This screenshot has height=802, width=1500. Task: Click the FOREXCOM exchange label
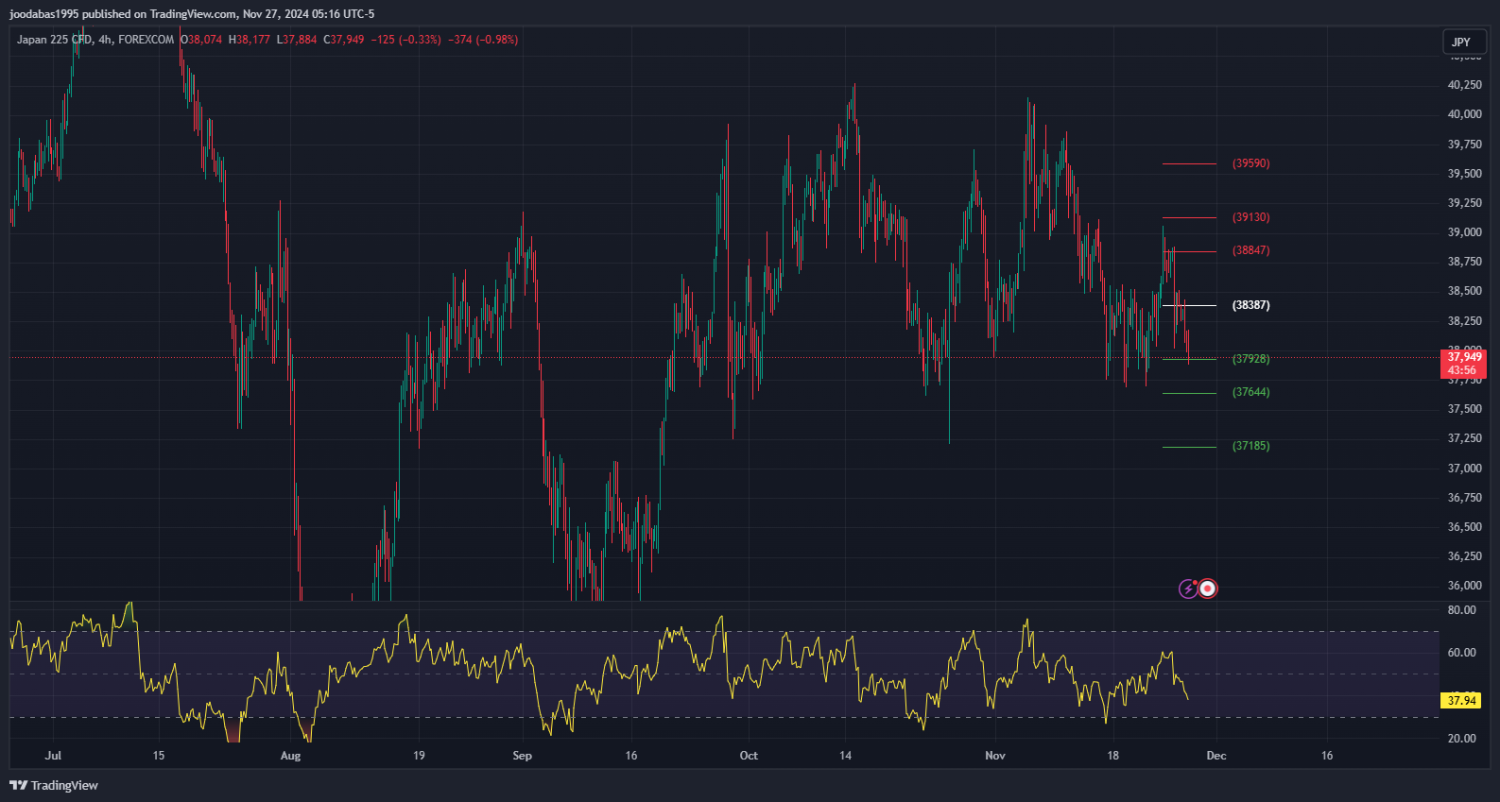tap(146, 40)
